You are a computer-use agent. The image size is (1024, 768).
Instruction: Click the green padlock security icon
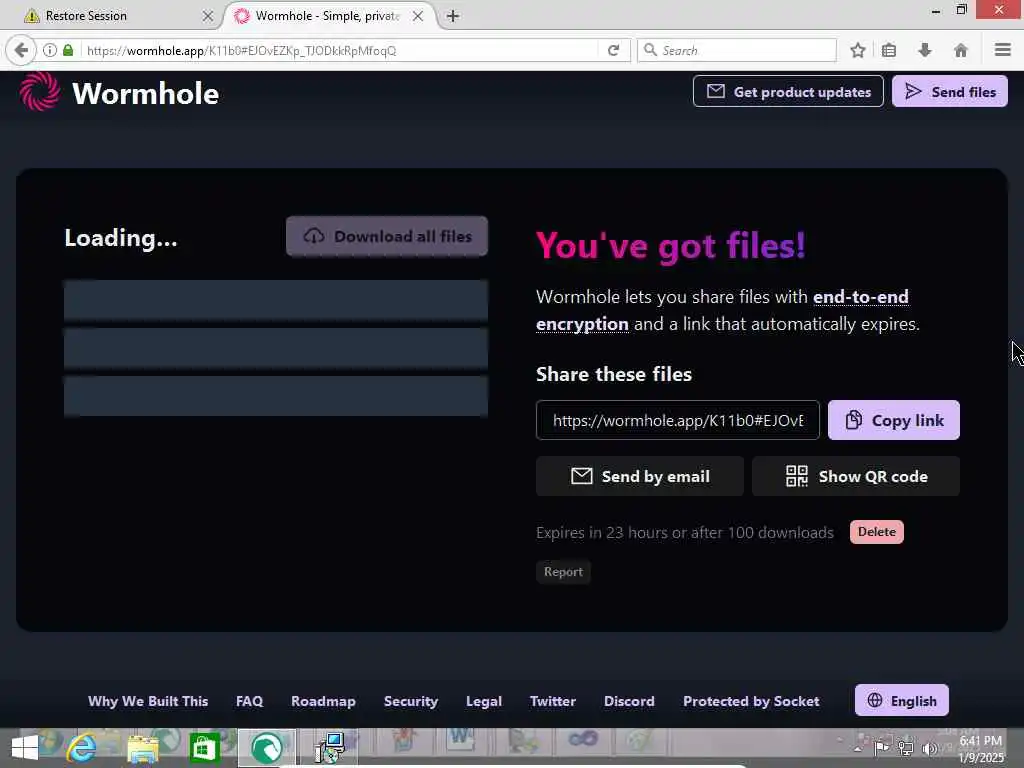[68, 50]
